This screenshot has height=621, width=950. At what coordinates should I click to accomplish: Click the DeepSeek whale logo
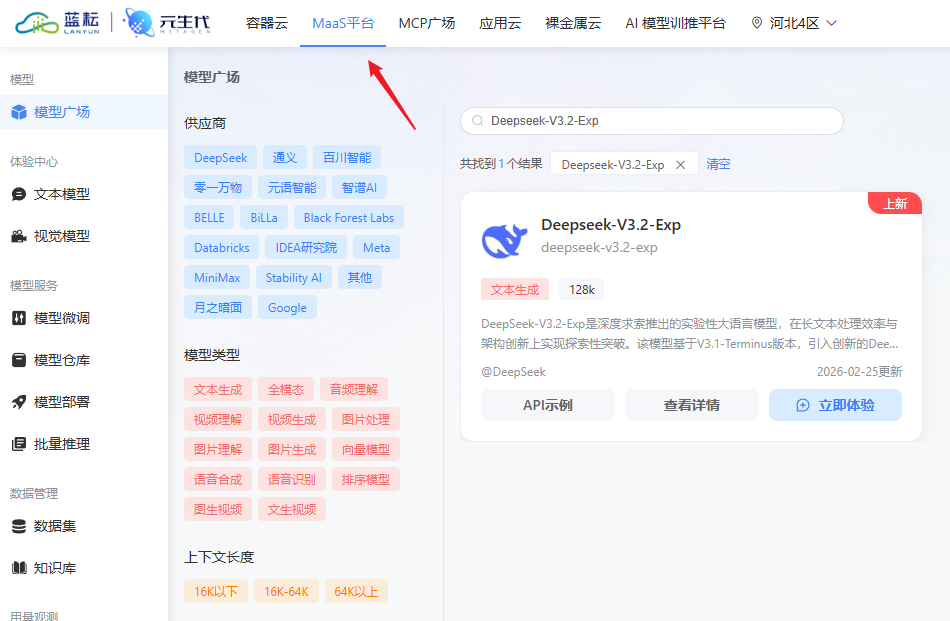[504, 240]
